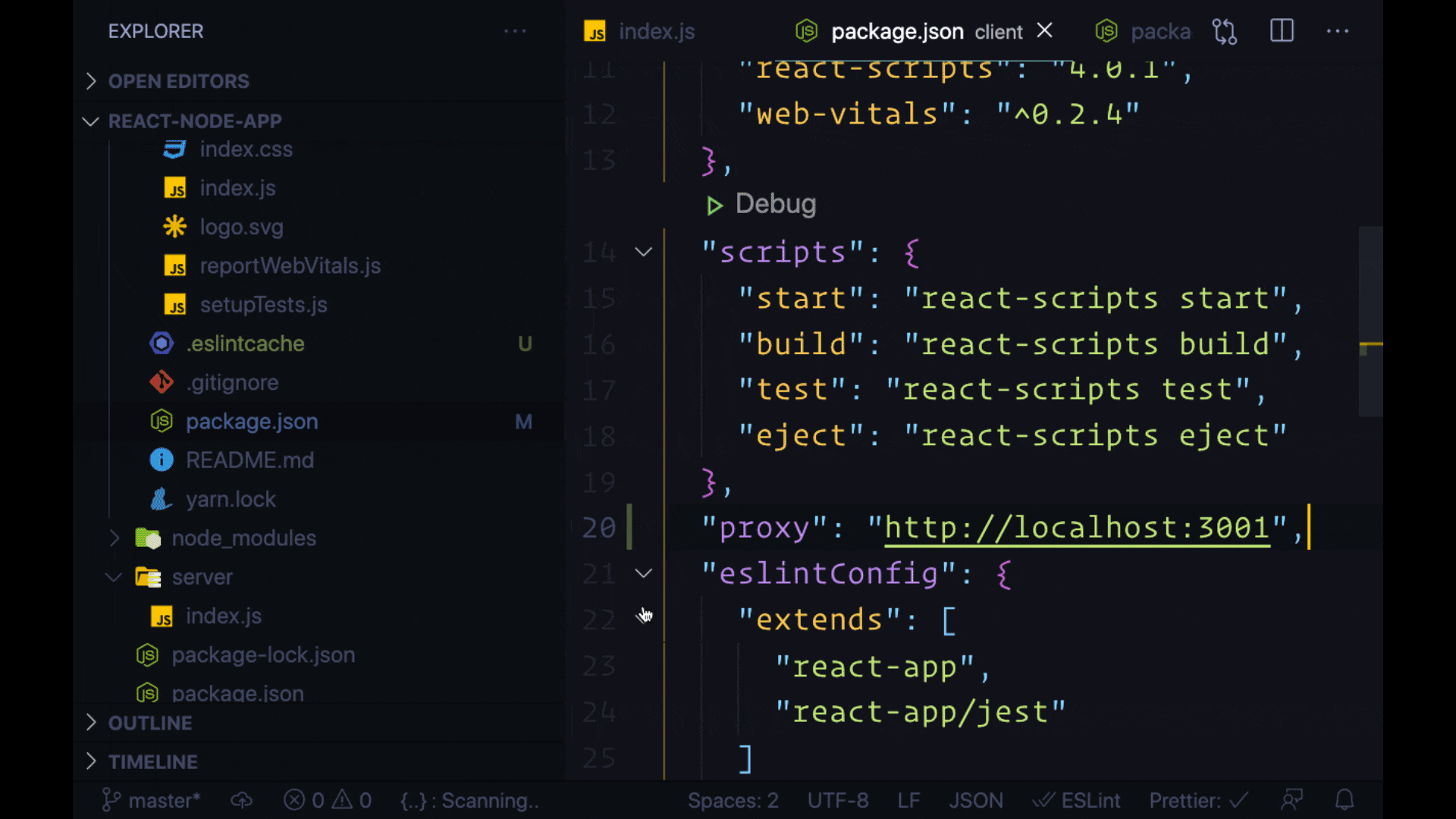
Task: Click the JavaScript file icon for index.js
Action: [x=177, y=188]
